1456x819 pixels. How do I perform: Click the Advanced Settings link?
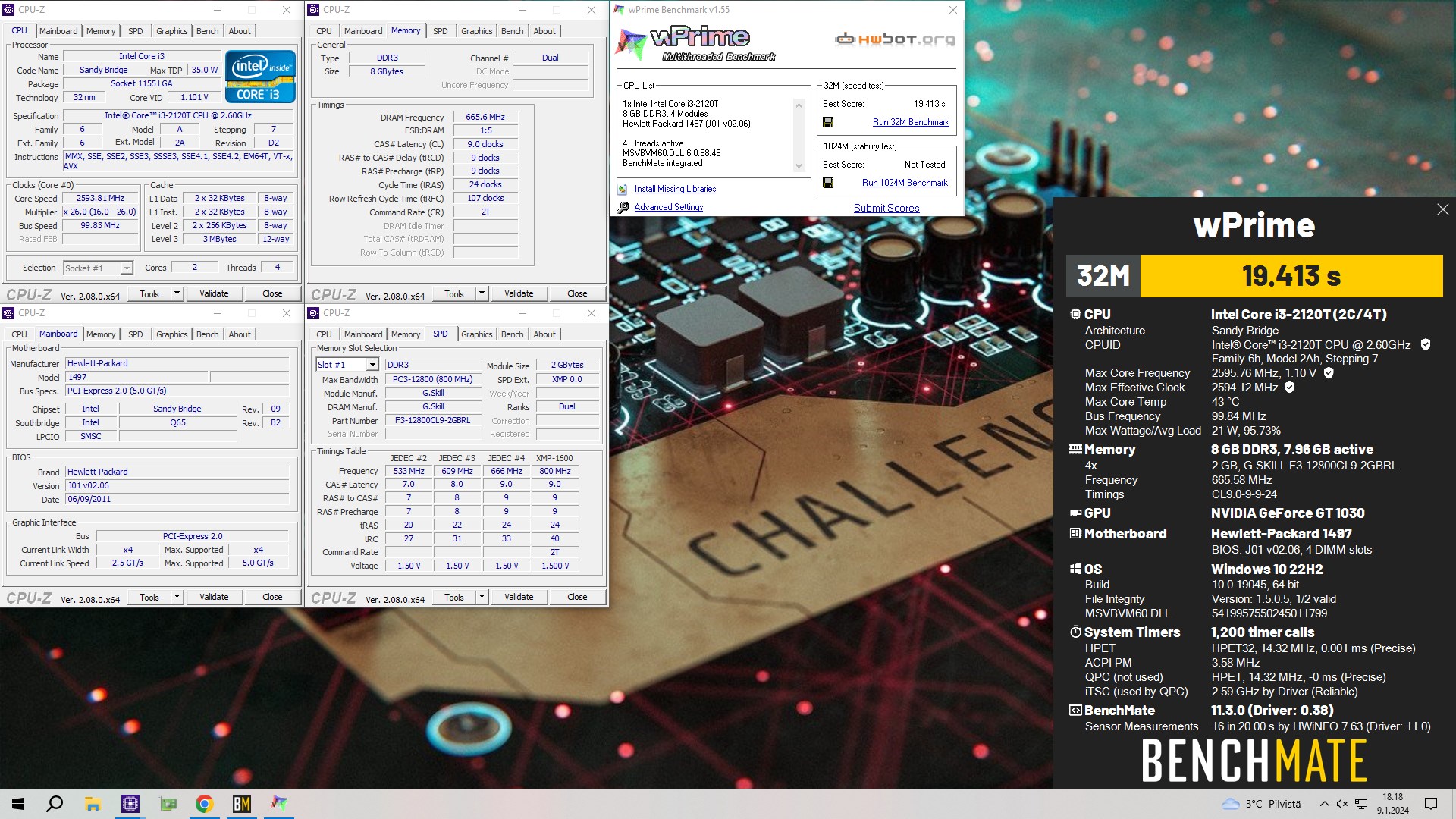[x=669, y=207]
